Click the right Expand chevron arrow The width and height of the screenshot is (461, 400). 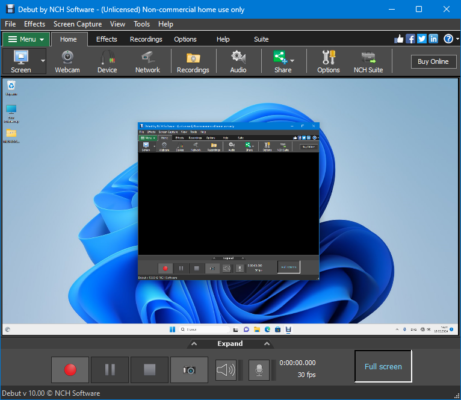coord(267,344)
